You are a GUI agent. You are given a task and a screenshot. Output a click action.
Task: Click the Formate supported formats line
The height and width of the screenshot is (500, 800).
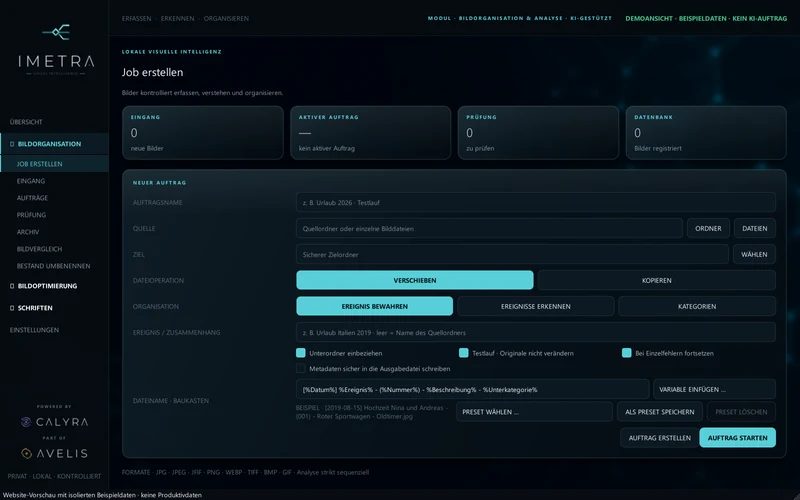coord(245,472)
